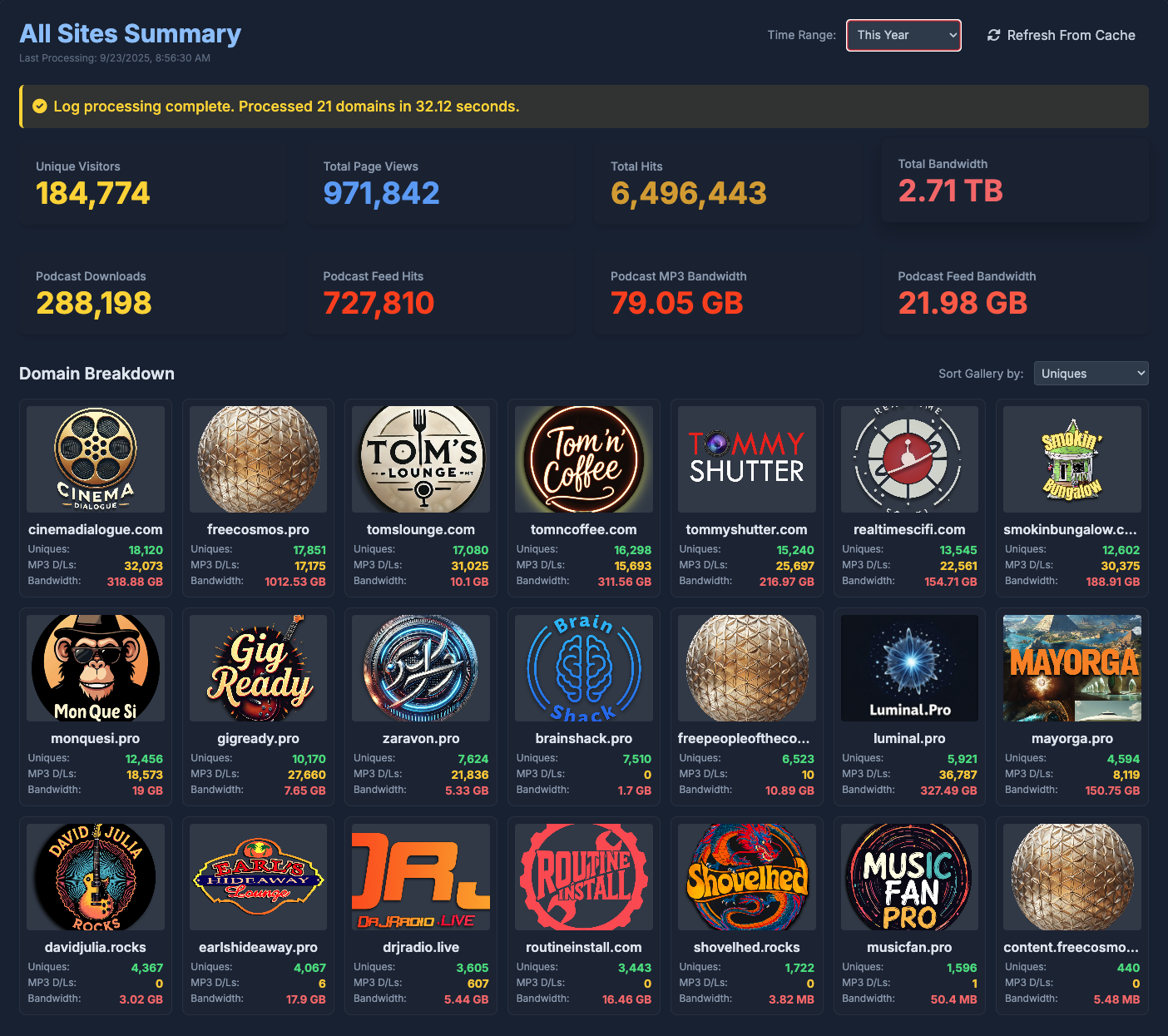Open the Tom's Lounge site logo
The width and height of the screenshot is (1168, 1036).
(x=421, y=459)
